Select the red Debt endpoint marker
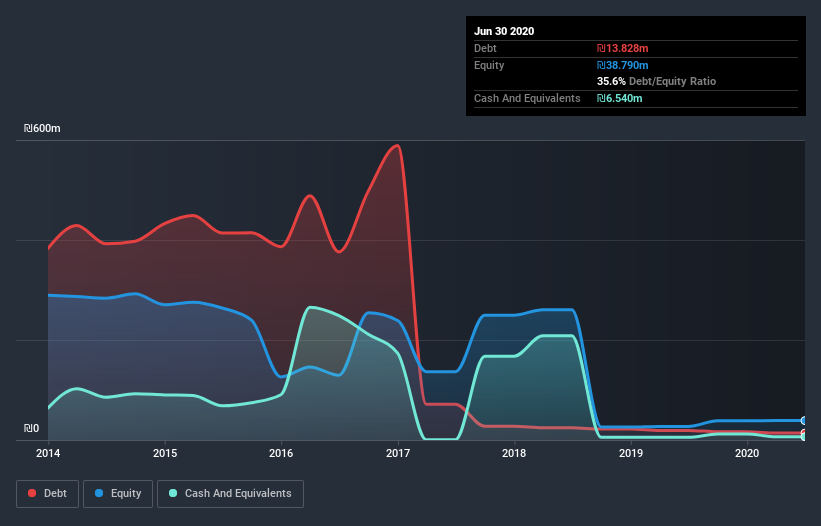Image resolution: width=821 pixels, height=526 pixels. pyautogui.click(x=804, y=433)
